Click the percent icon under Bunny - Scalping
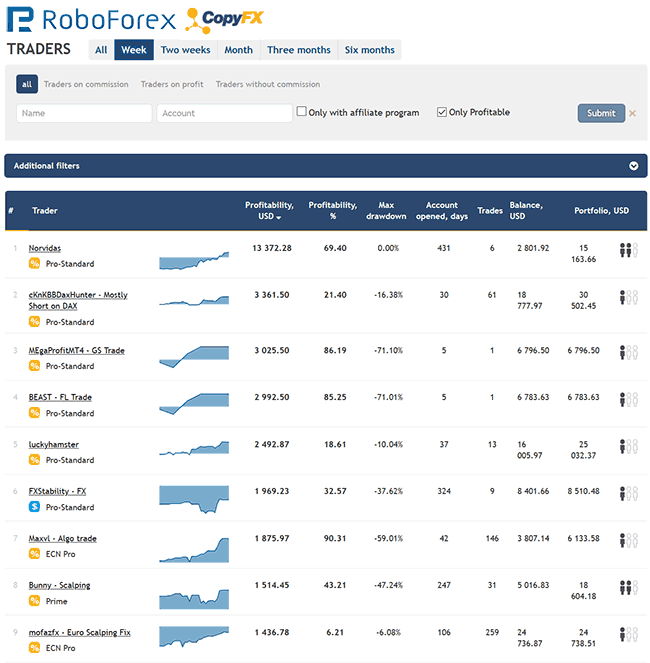The height and width of the screenshot is (663, 650). pos(34,601)
